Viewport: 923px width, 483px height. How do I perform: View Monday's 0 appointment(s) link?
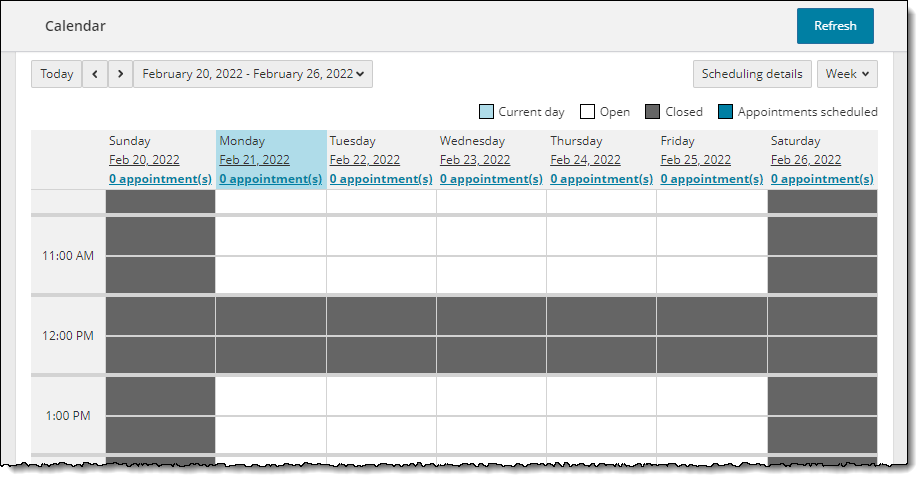271,179
